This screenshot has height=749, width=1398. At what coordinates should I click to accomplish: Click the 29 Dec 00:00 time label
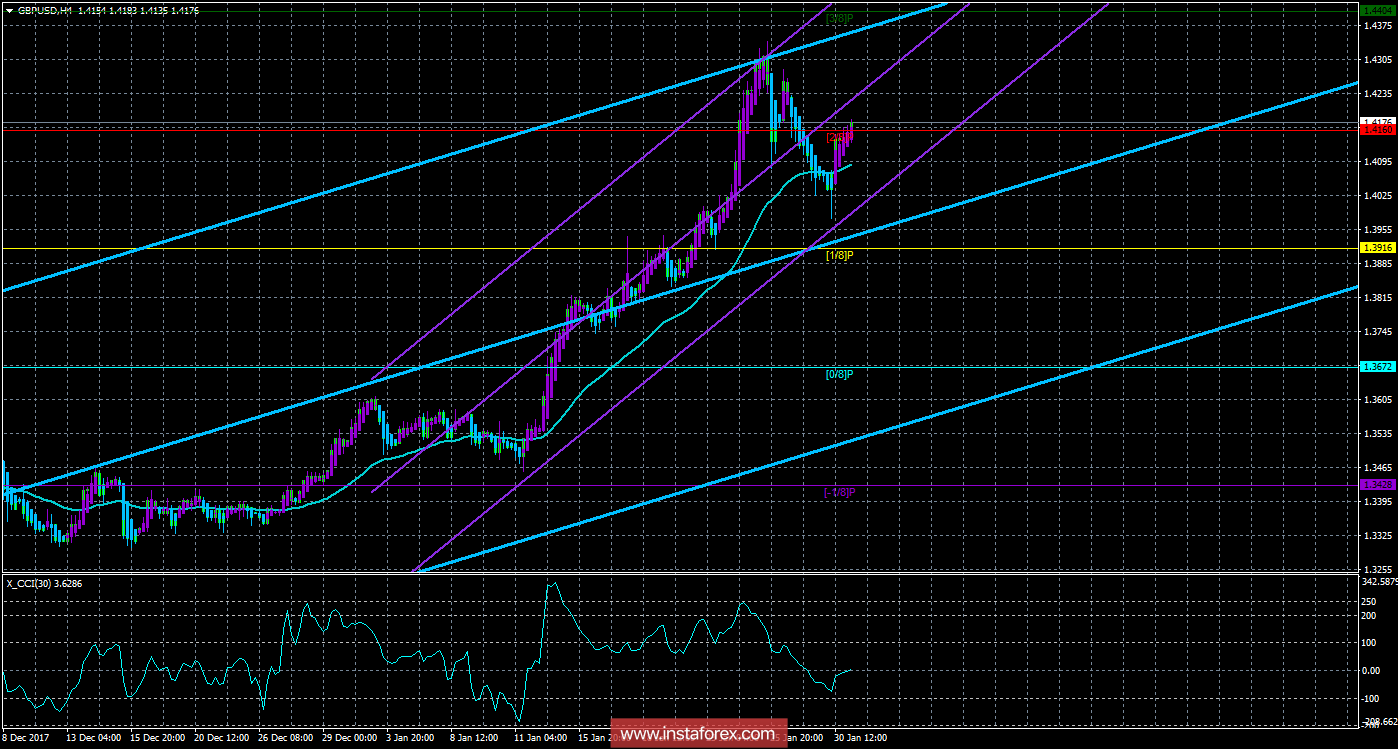click(352, 738)
